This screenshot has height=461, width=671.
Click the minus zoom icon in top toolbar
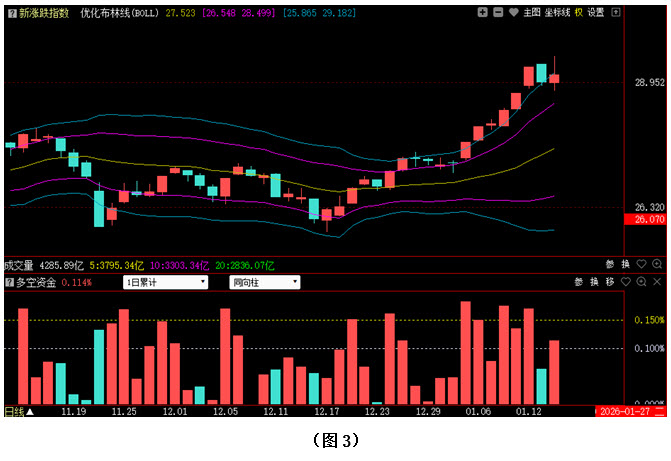click(497, 13)
